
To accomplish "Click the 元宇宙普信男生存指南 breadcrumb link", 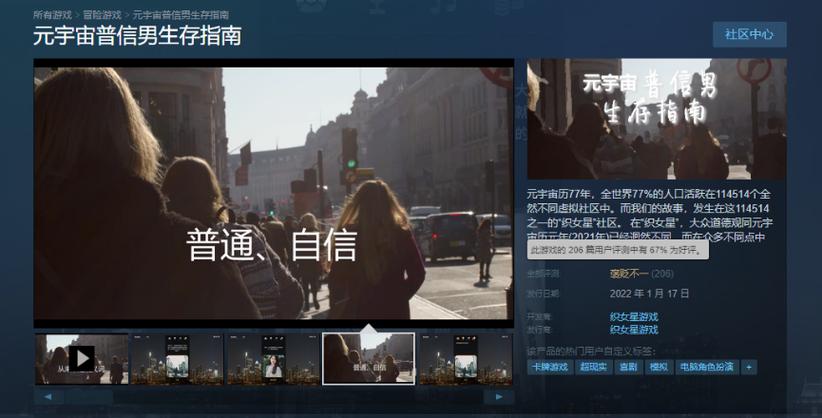I will tap(180, 15).
